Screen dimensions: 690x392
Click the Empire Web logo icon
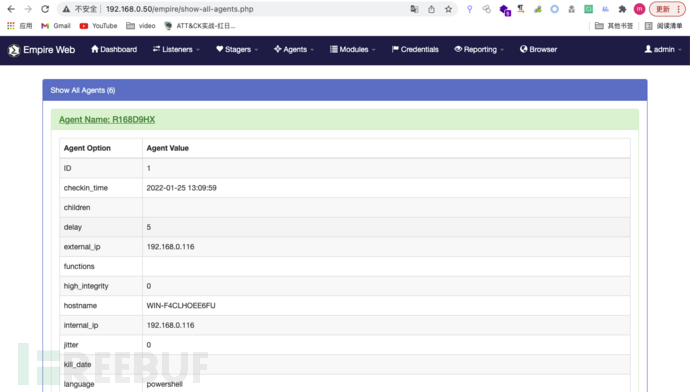14,50
